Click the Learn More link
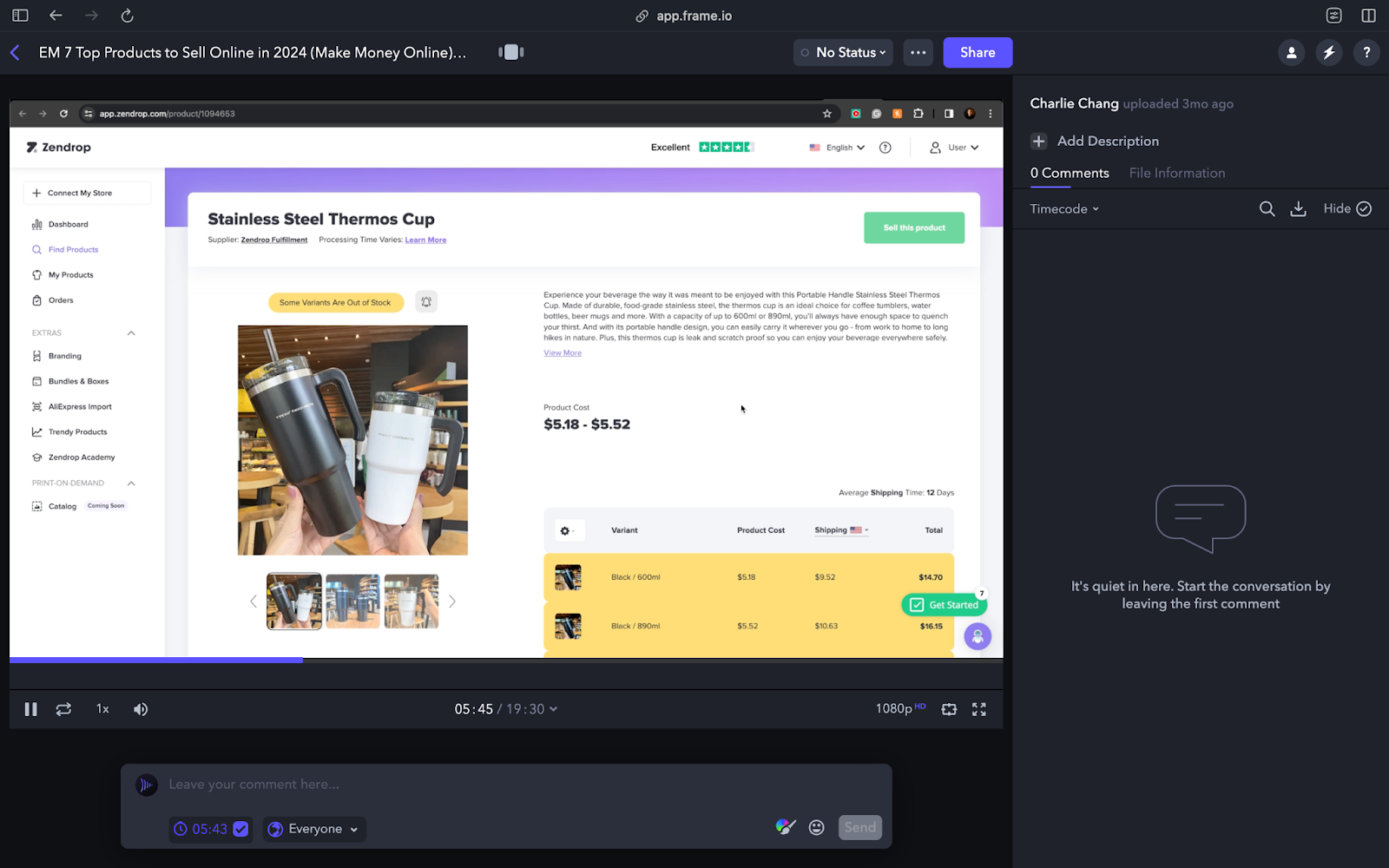The width and height of the screenshot is (1389, 868). coord(425,240)
